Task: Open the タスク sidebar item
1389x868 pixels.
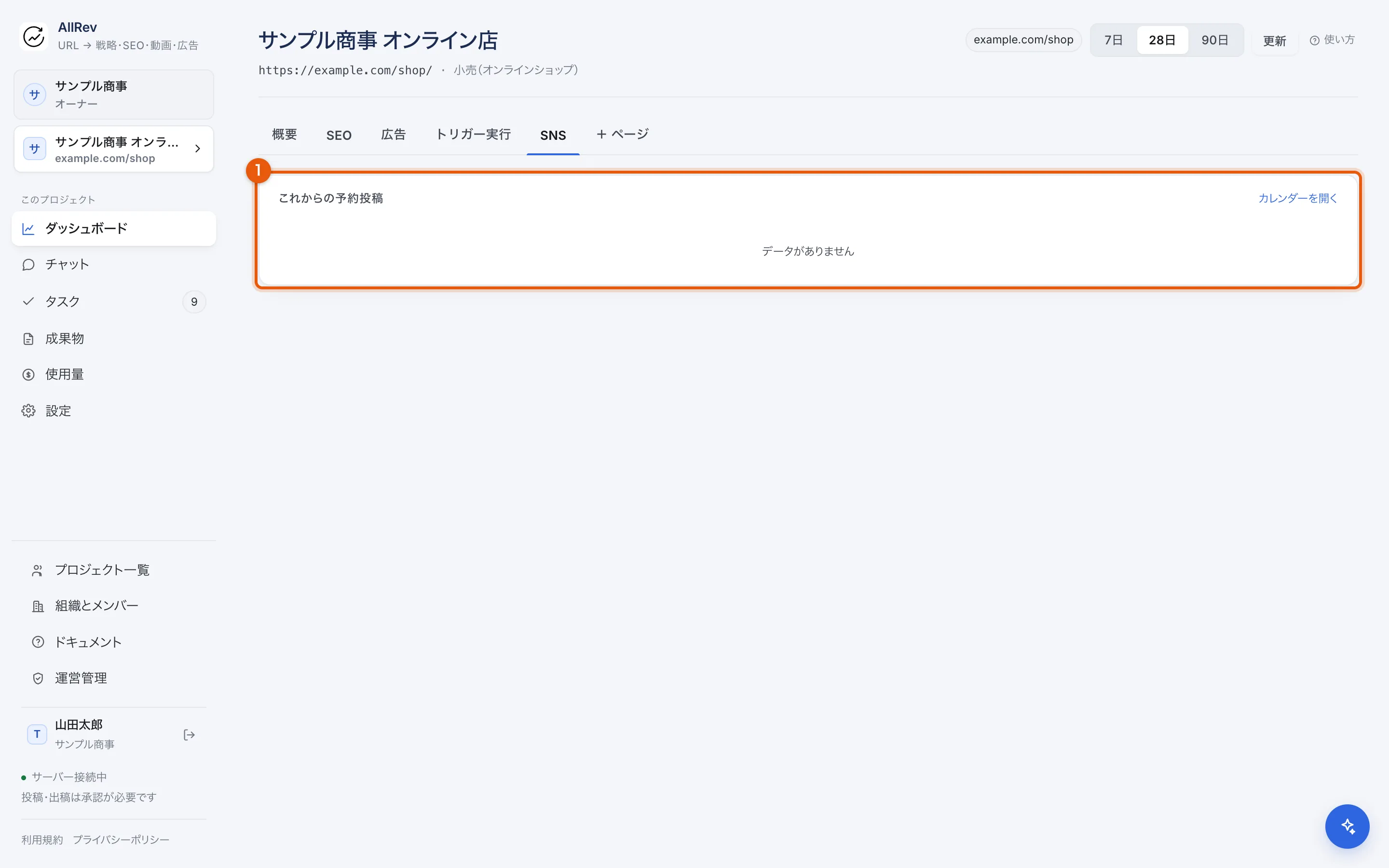Action: click(x=114, y=301)
